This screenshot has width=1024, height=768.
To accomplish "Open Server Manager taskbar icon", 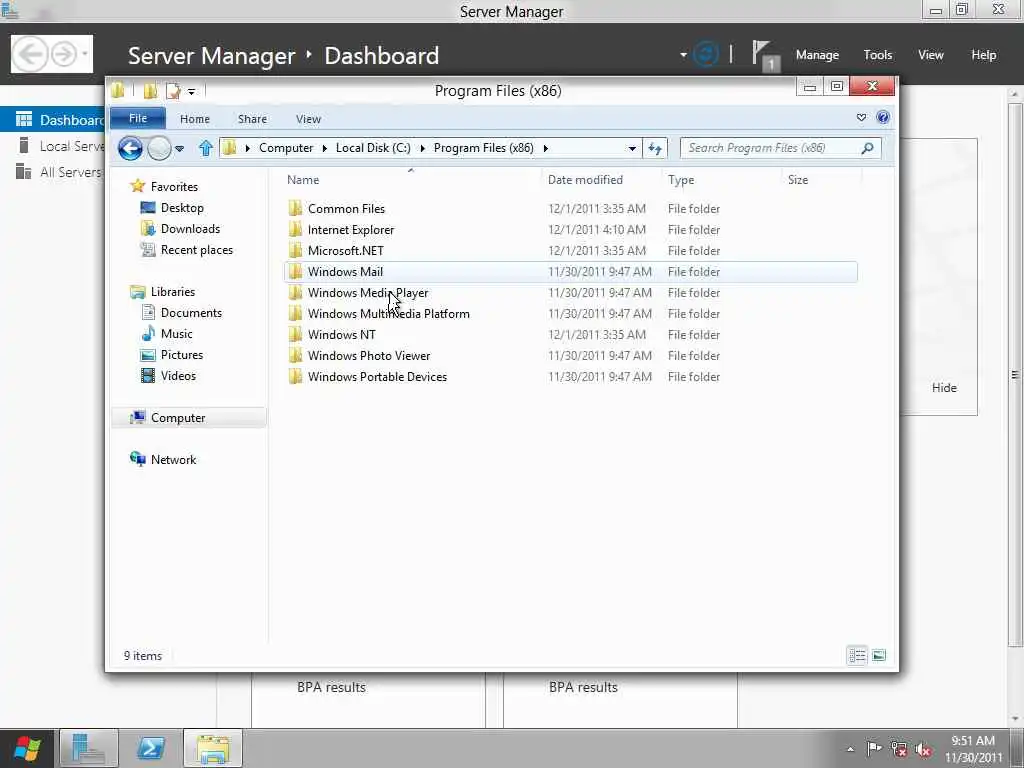I will (x=89, y=748).
